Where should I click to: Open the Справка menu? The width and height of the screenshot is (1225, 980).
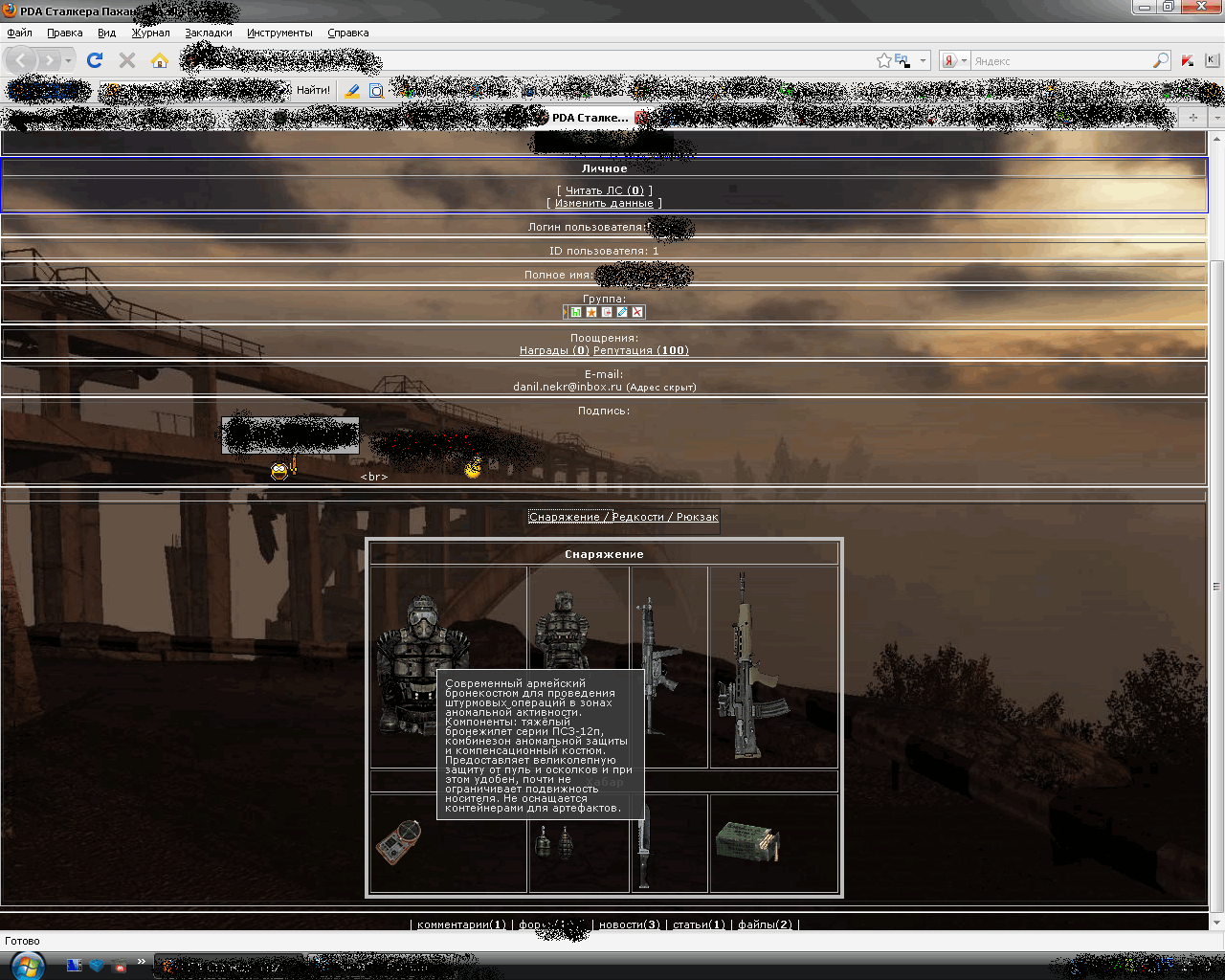(348, 33)
